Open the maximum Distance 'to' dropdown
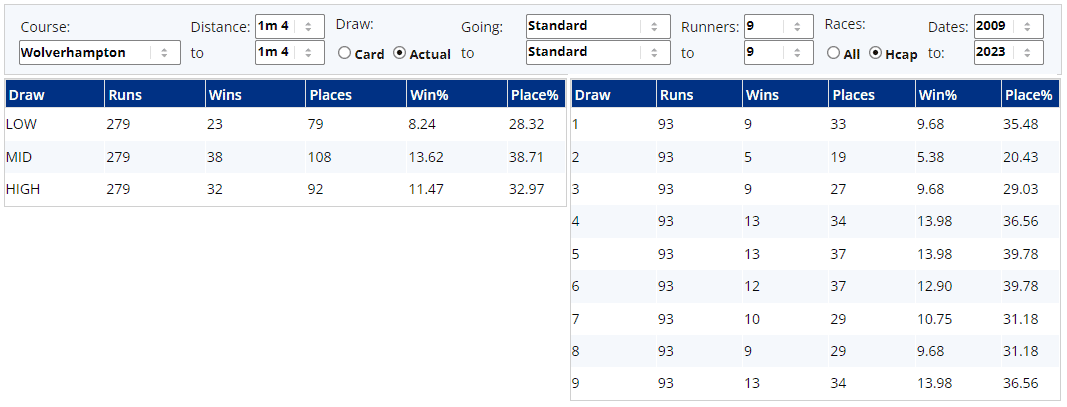 [x=289, y=53]
